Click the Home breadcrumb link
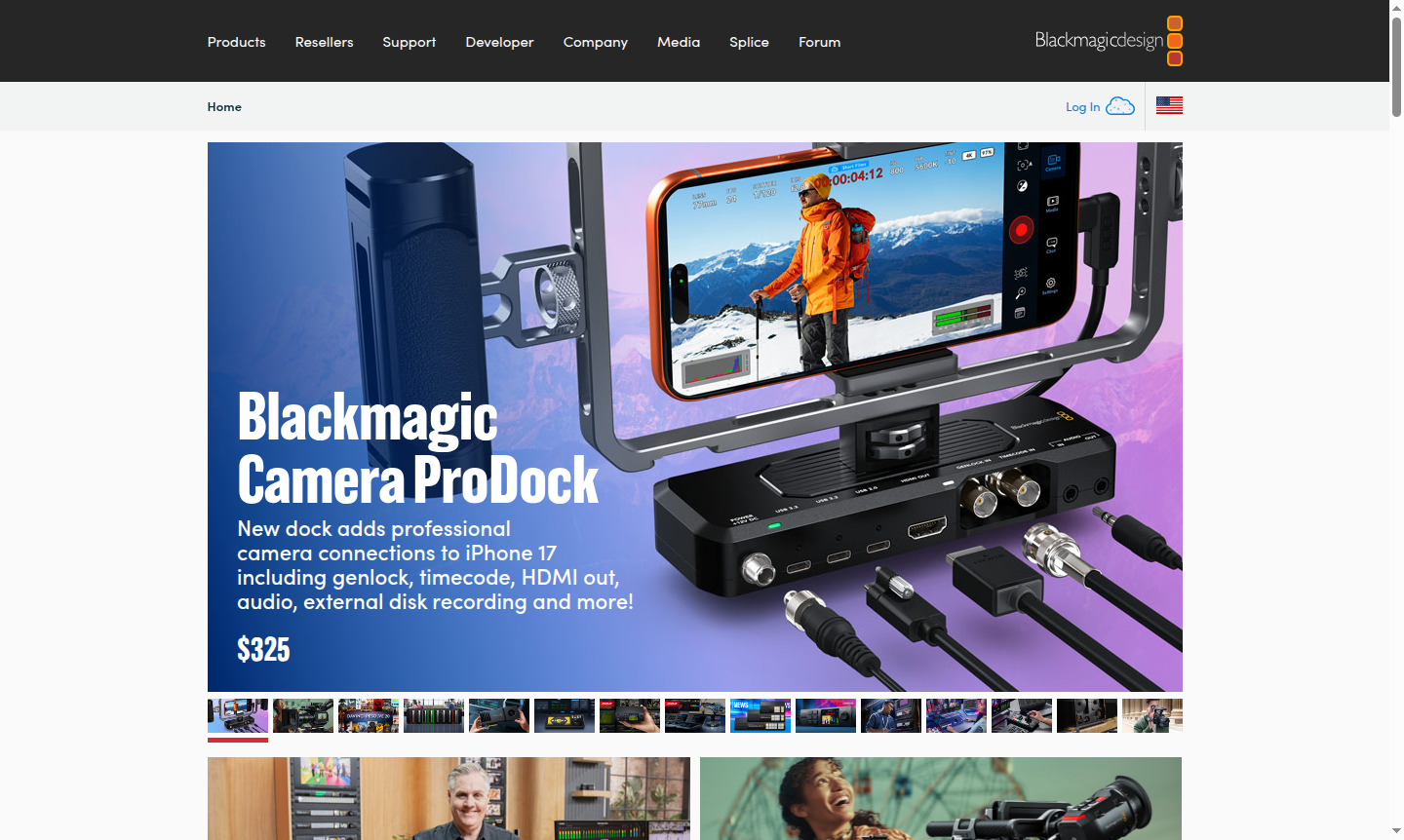This screenshot has height=840, width=1404. coord(224,107)
